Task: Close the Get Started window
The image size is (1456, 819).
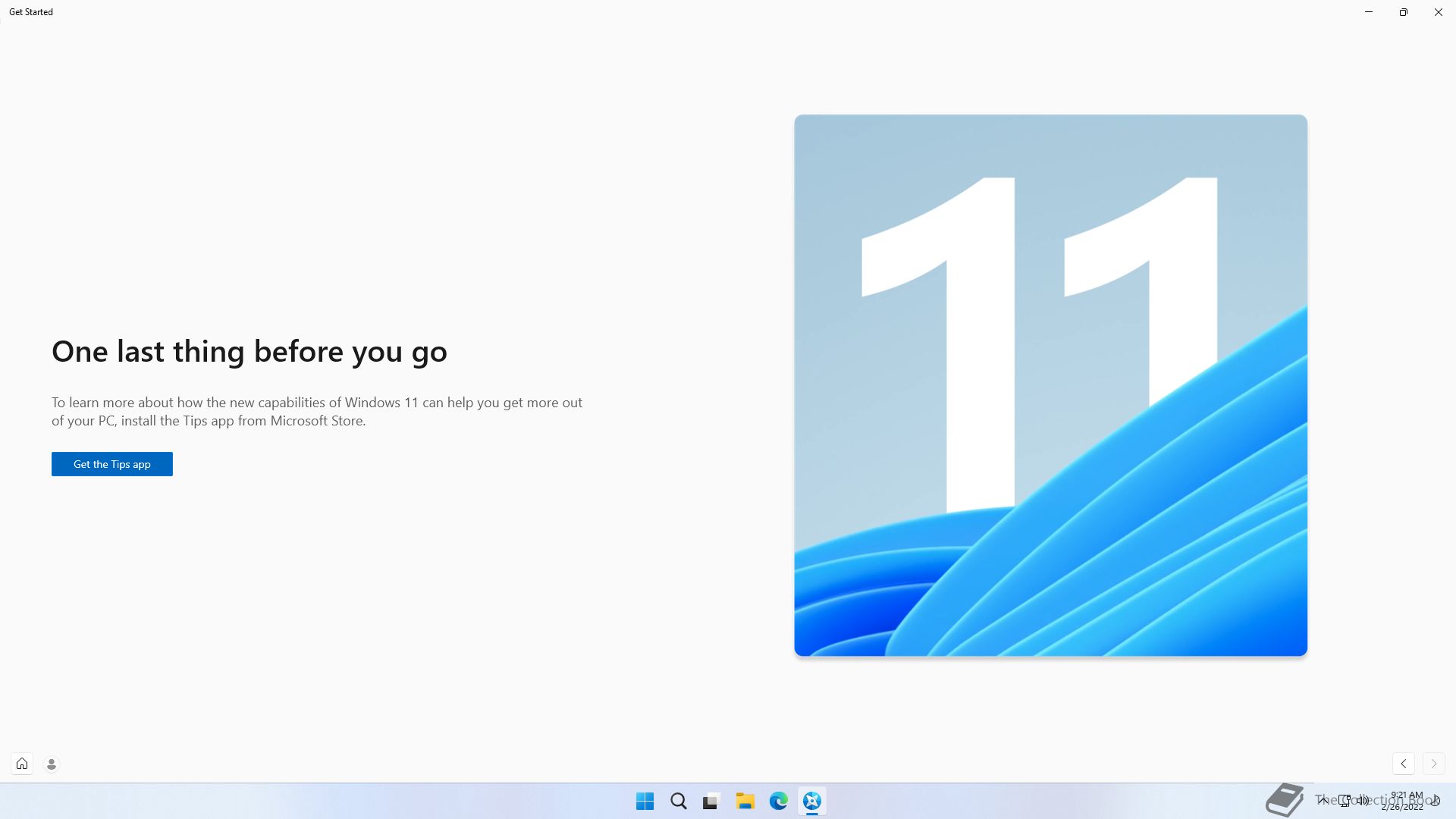Action: pyautogui.click(x=1438, y=12)
